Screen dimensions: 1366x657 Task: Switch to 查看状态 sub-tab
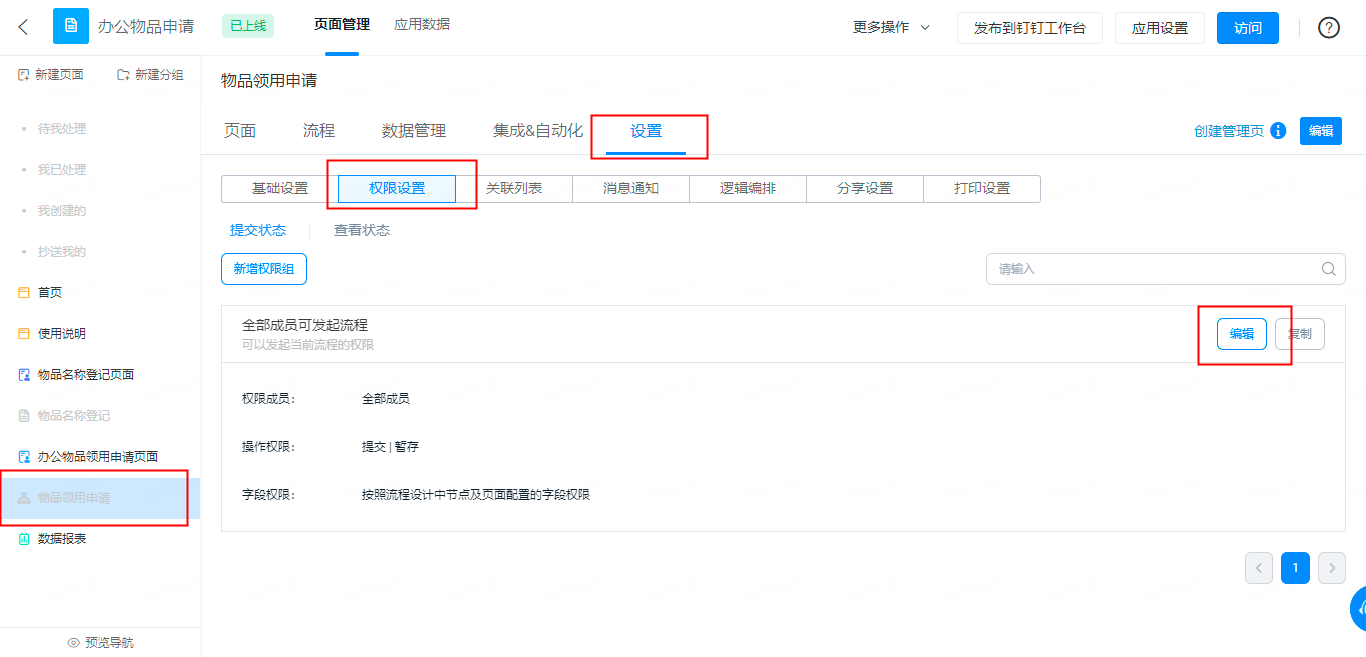(x=362, y=231)
